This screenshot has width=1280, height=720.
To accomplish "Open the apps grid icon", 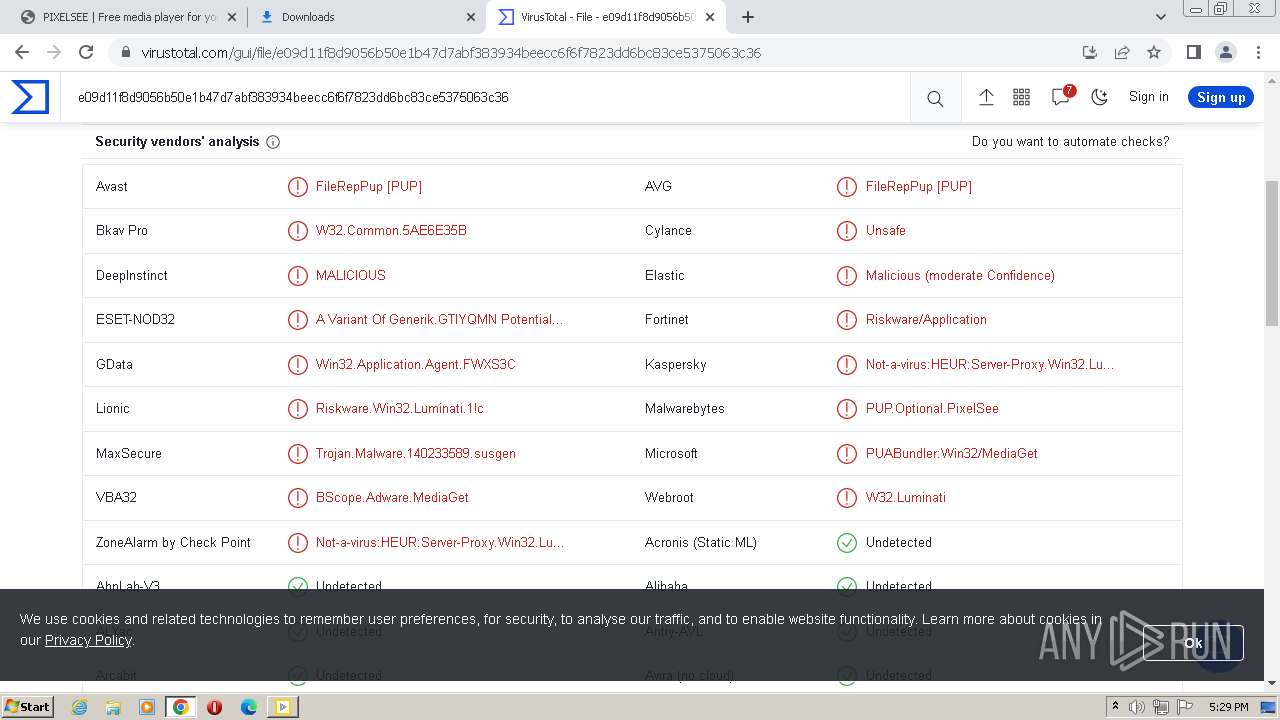I will (x=1021, y=97).
